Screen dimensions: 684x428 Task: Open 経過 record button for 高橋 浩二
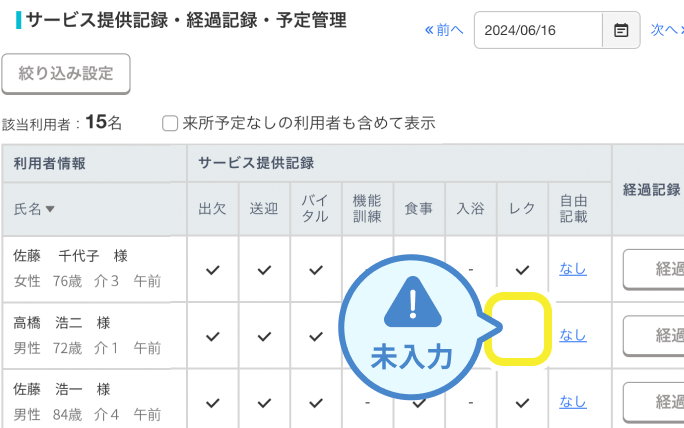tap(653, 336)
